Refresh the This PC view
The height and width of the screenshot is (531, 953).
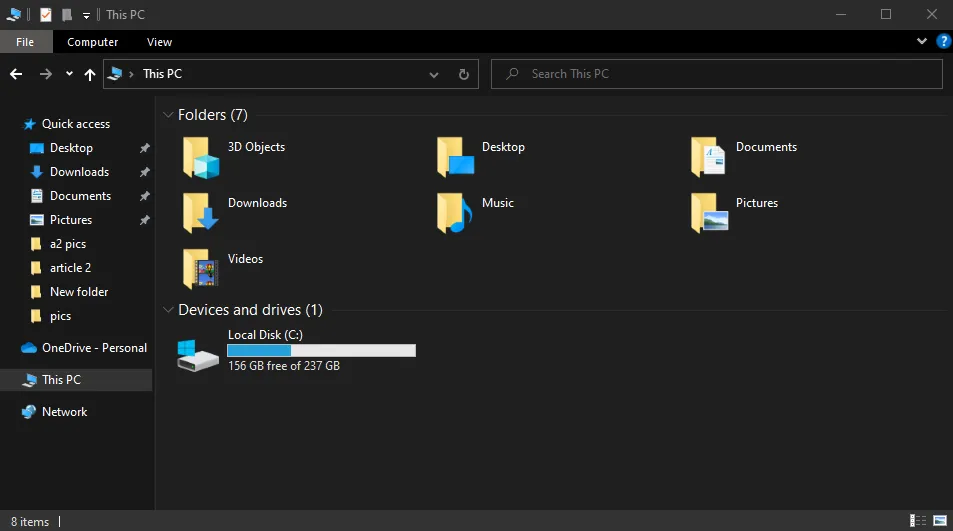point(464,74)
